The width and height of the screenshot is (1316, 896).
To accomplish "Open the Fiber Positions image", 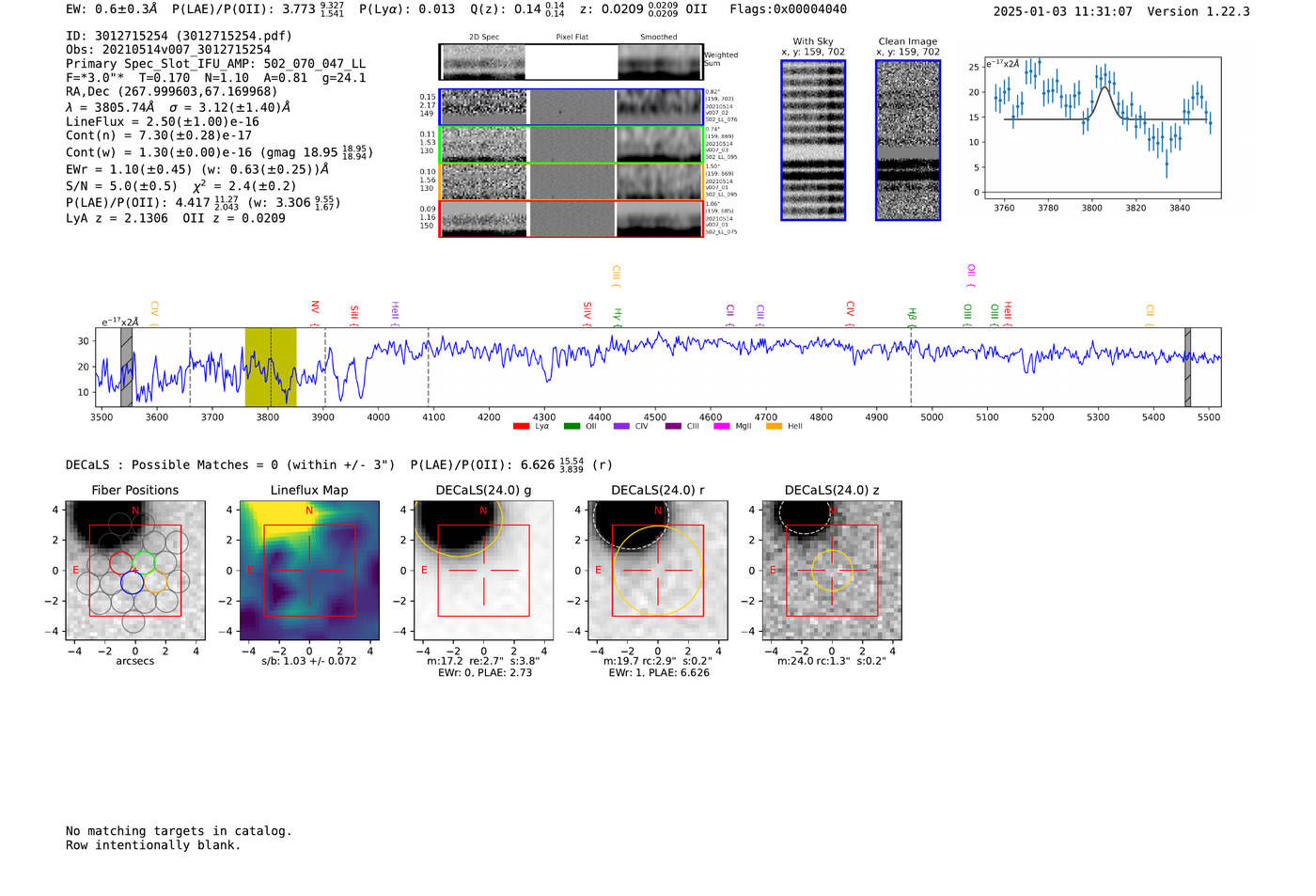I will (x=135, y=570).
